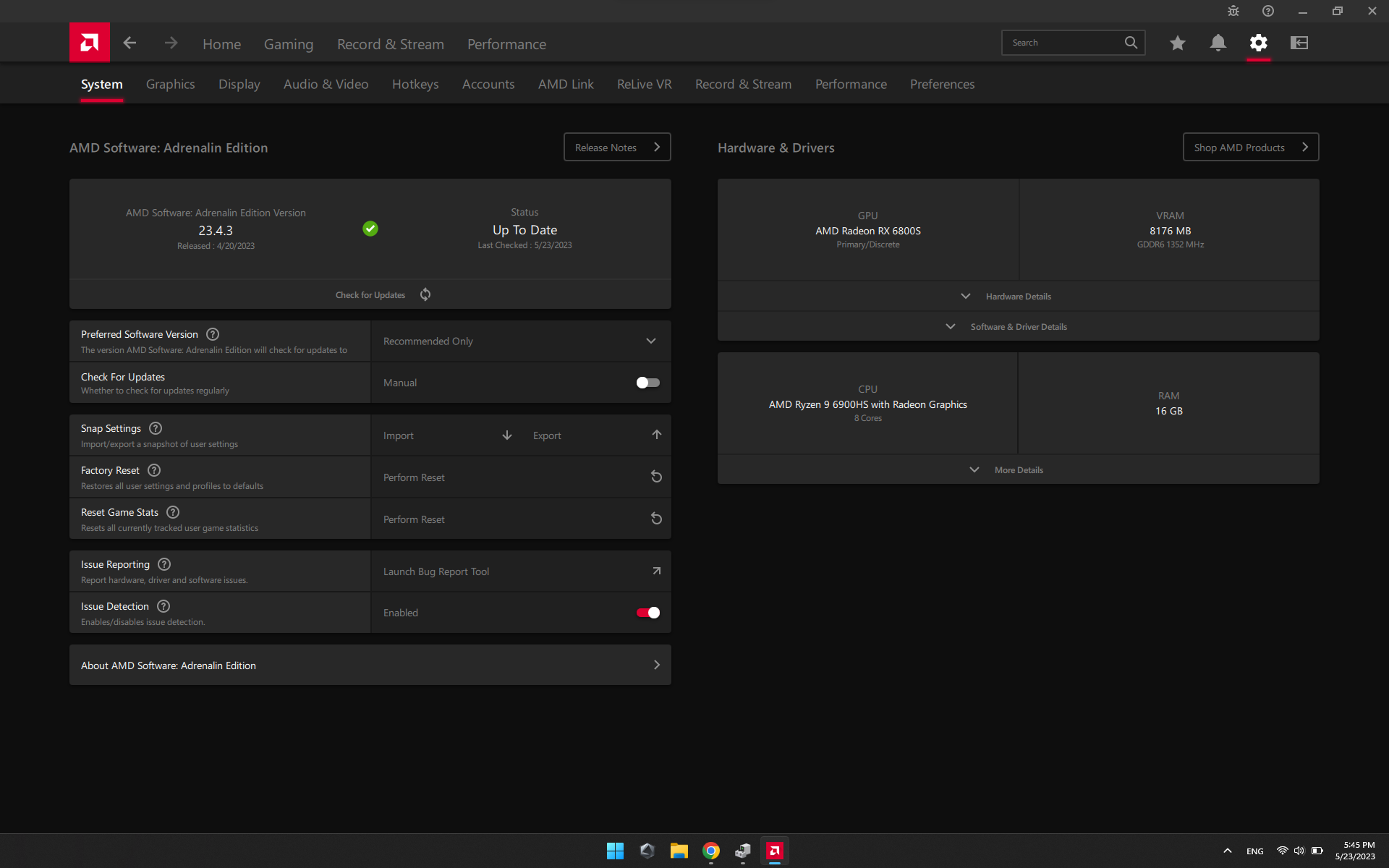
Task: Open the sidebar panel icon
Action: click(1299, 43)
